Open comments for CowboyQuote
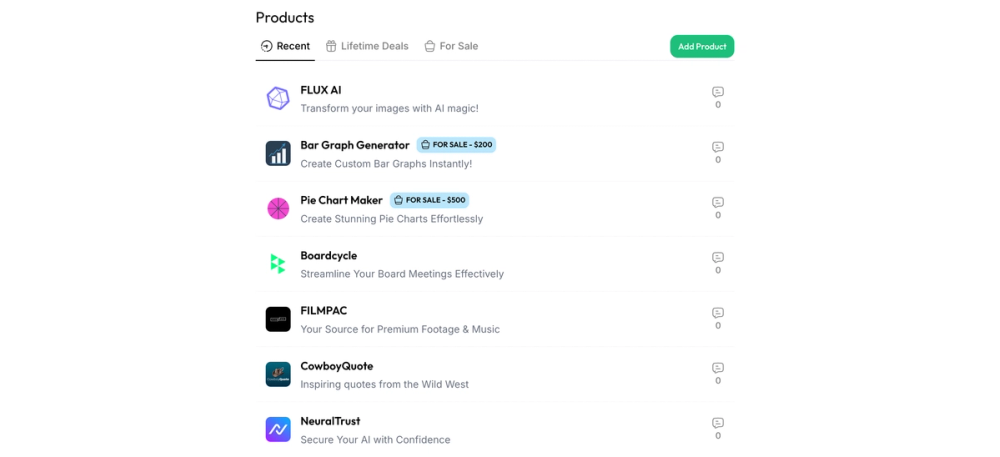The width and height of the screenshot is (1000, 457). (718, 374)
